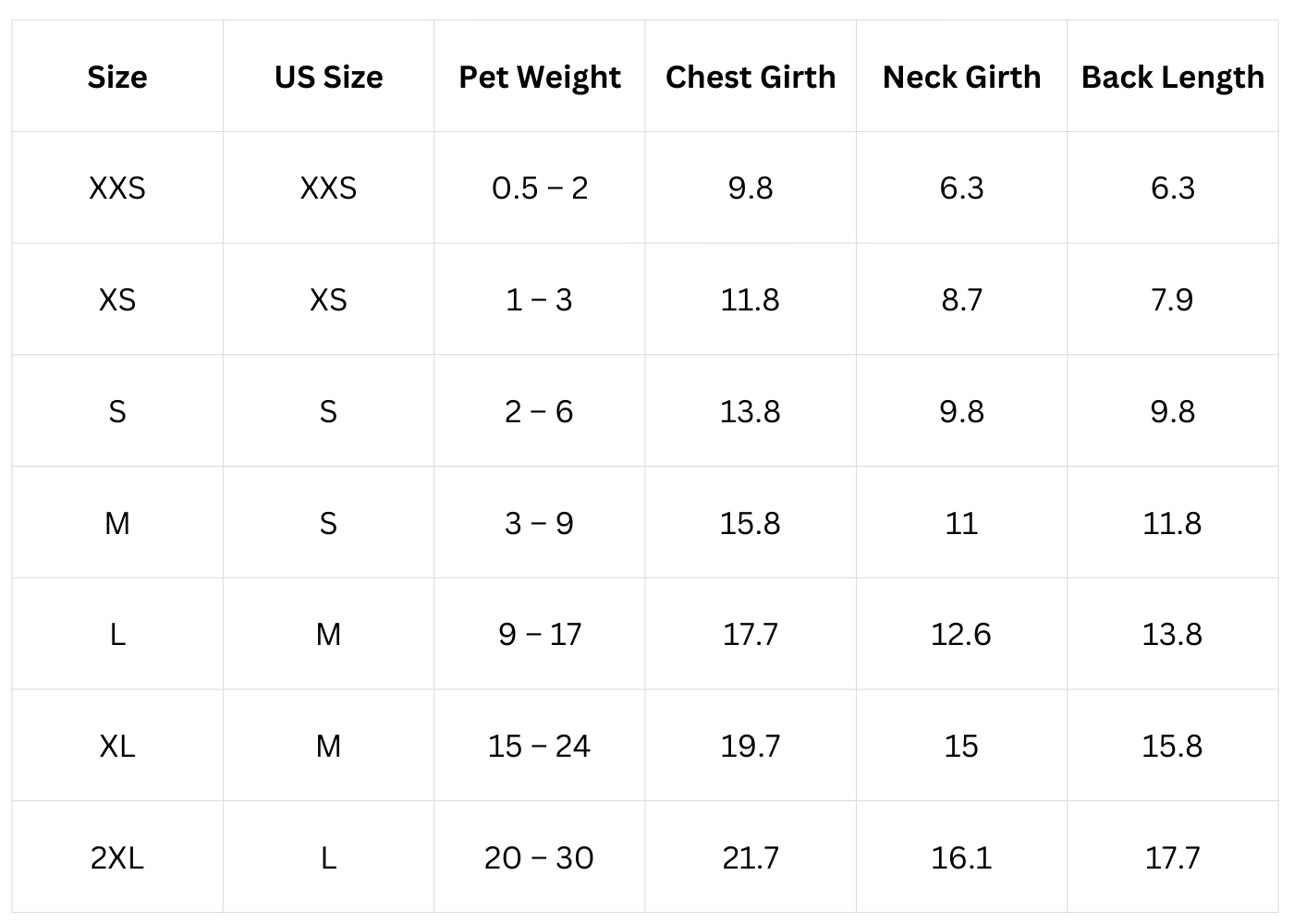This screenshot has height=924, width=1294.
Task: Click the Neck Girth column header
Action: (961, 77)
